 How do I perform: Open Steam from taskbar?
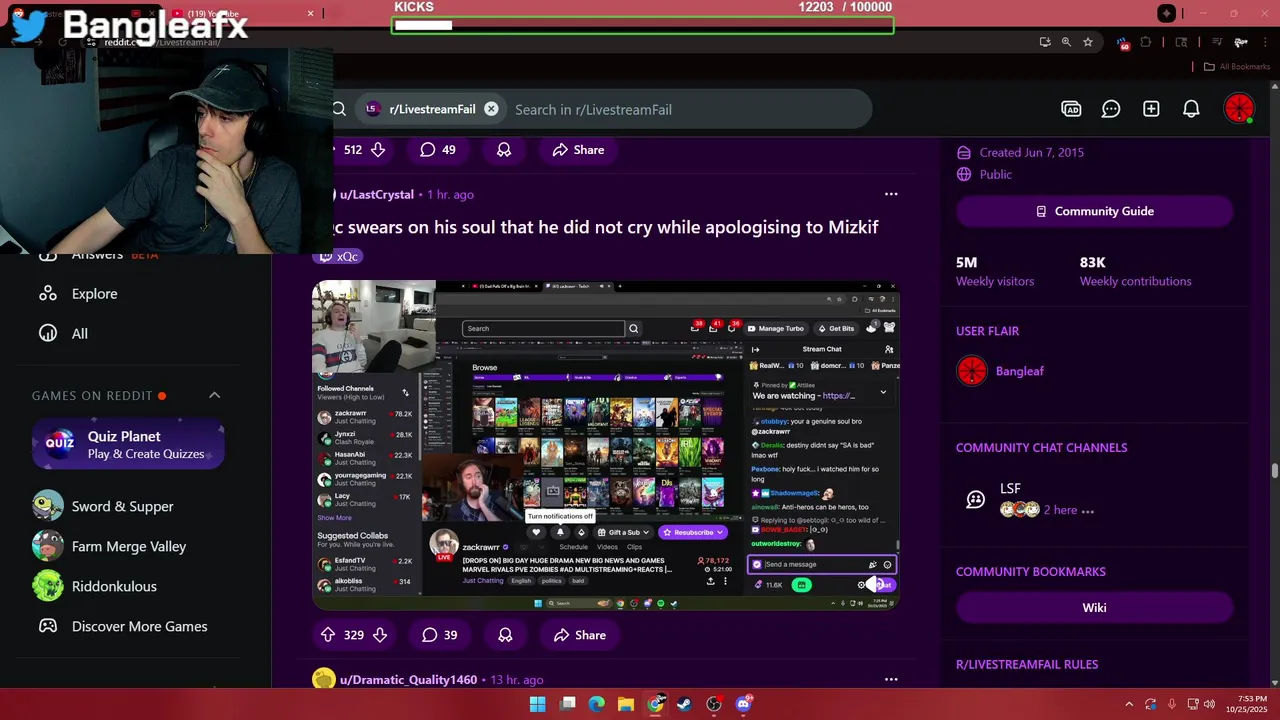coord(684,704)
